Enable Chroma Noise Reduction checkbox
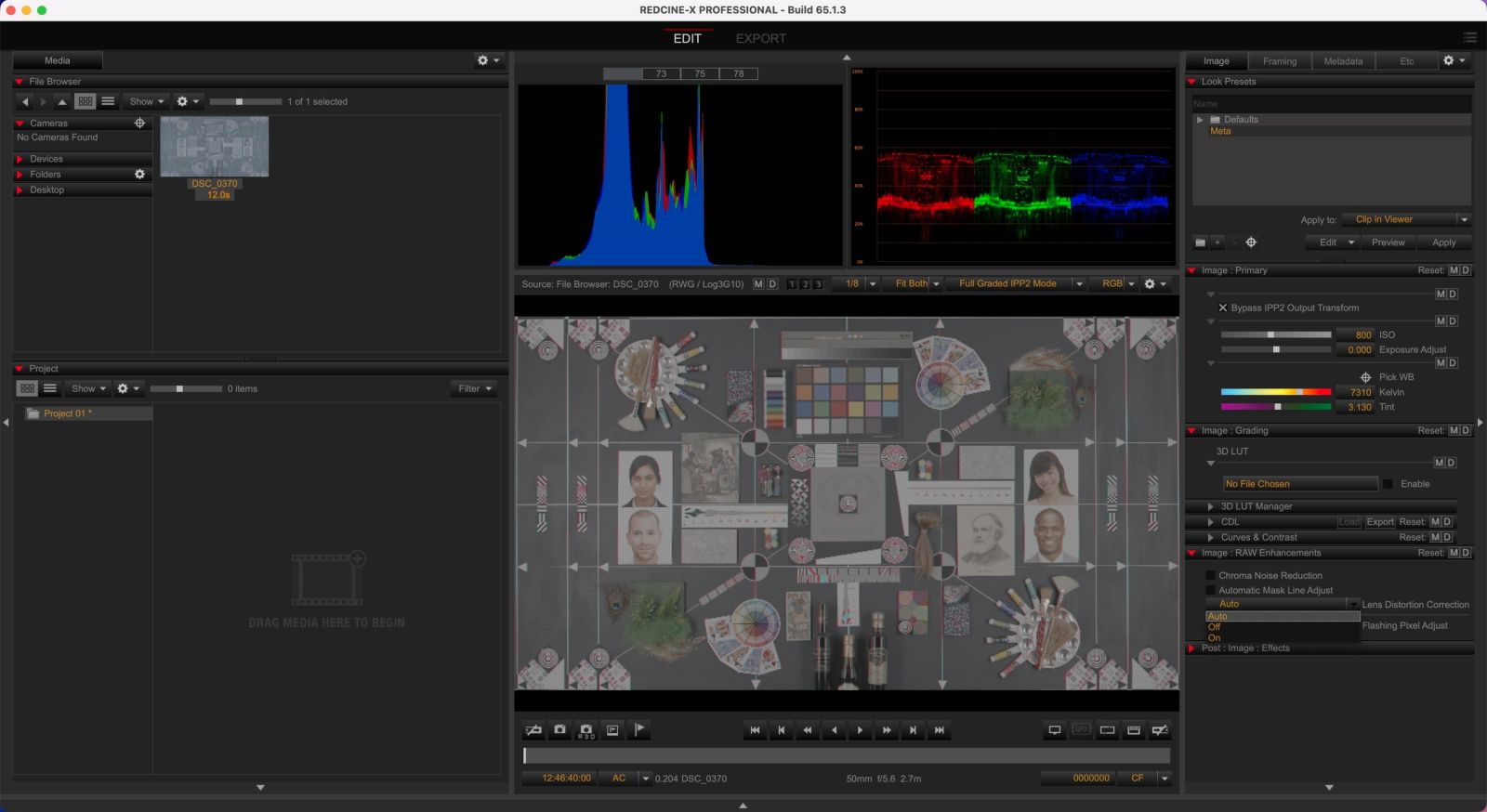This screenshot has width=1487, height=812. (x=1210, y=575)
